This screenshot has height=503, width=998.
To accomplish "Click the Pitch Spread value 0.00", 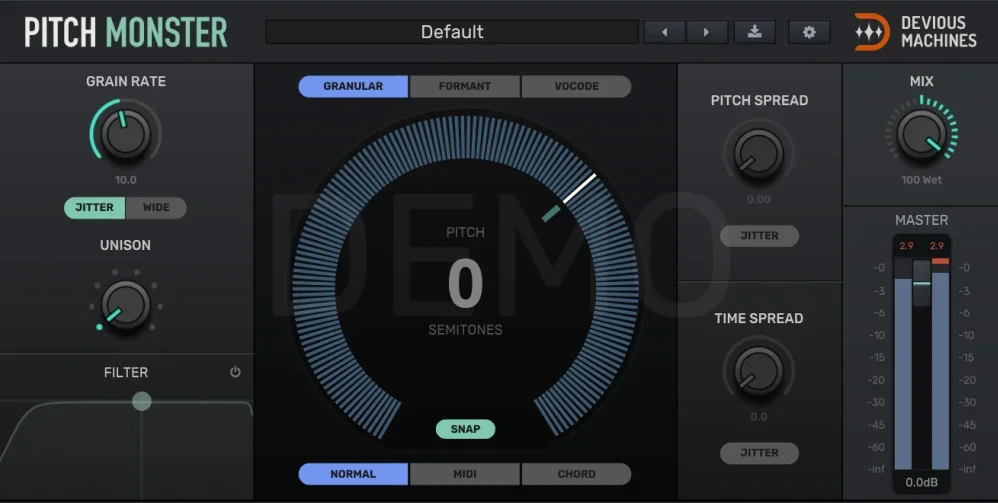I will [759, 199].
